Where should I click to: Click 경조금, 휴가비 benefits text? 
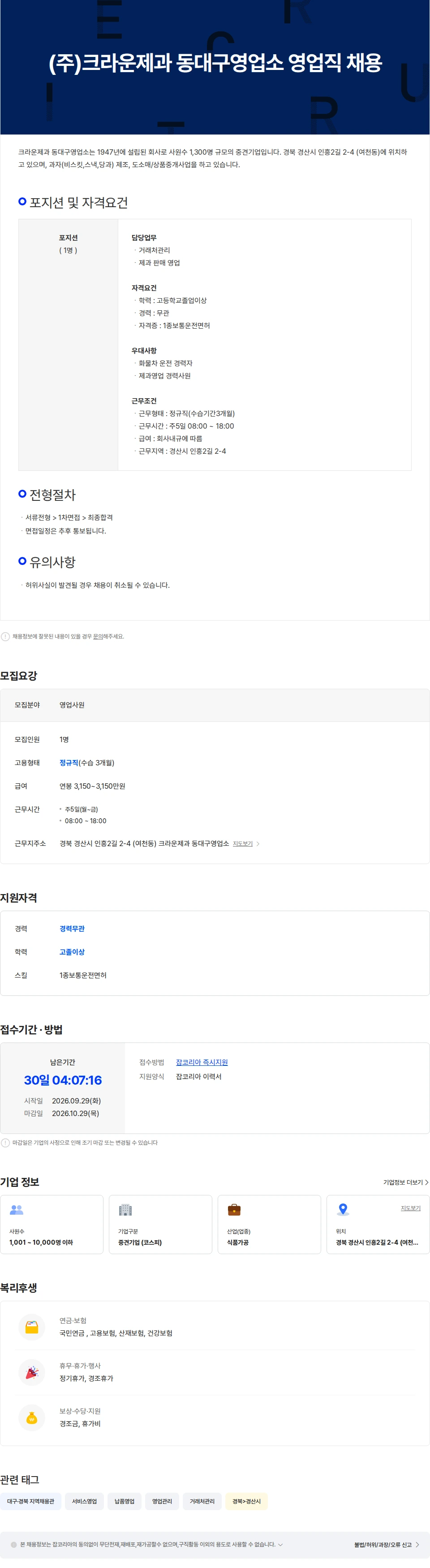click(x=80, y=1424)
